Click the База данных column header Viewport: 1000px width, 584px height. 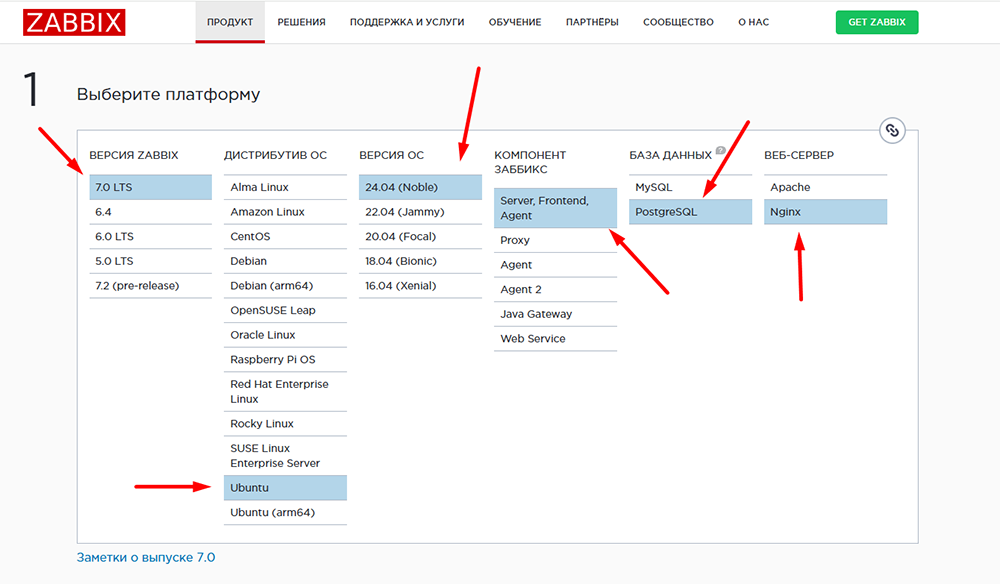point(670,155)
